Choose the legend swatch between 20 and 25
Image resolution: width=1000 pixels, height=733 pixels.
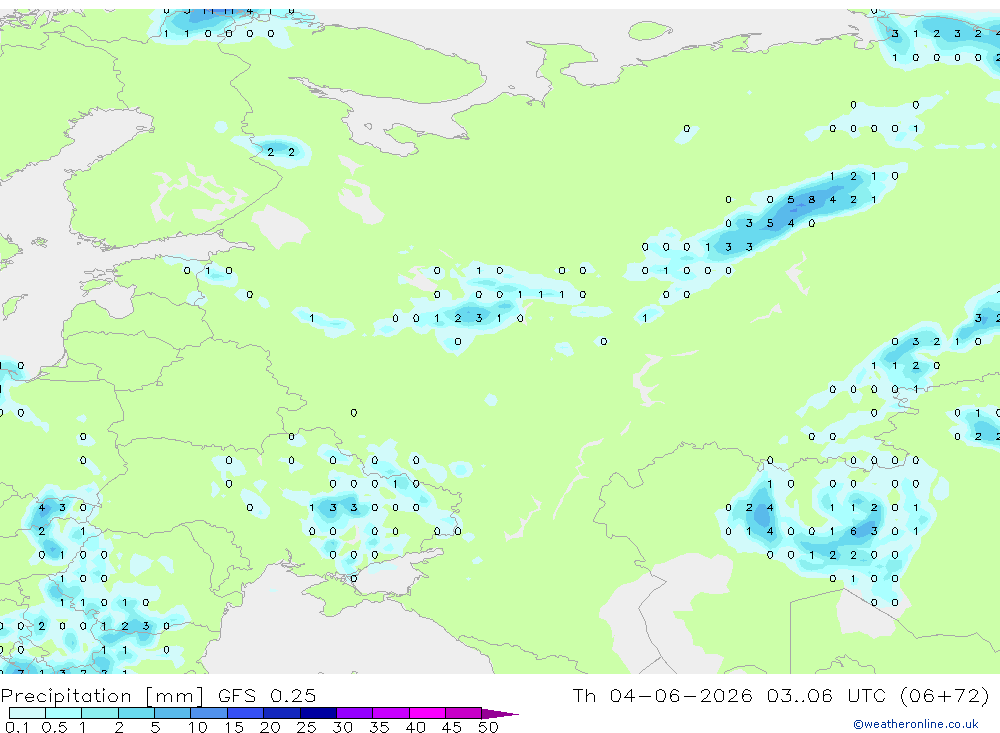(281, 713)
